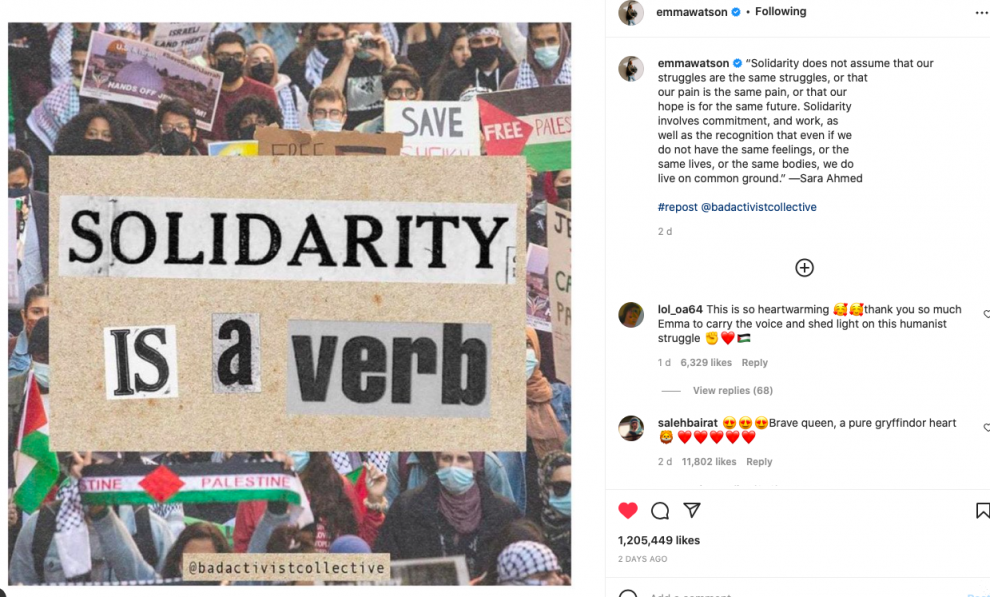Open the #repost hashtag link
This screenshot has width=990, height=597.
677,207
